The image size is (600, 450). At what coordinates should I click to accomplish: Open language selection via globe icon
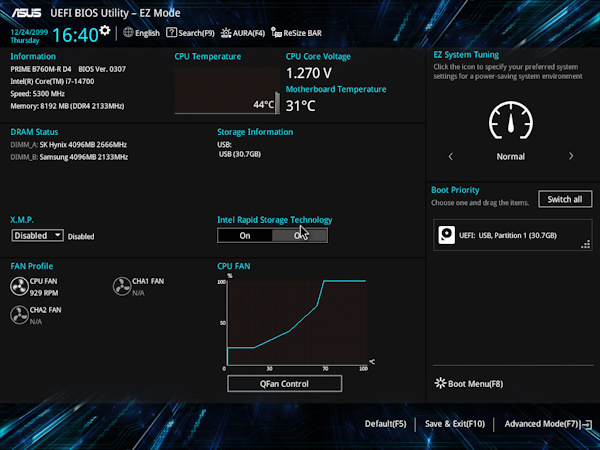128,33
